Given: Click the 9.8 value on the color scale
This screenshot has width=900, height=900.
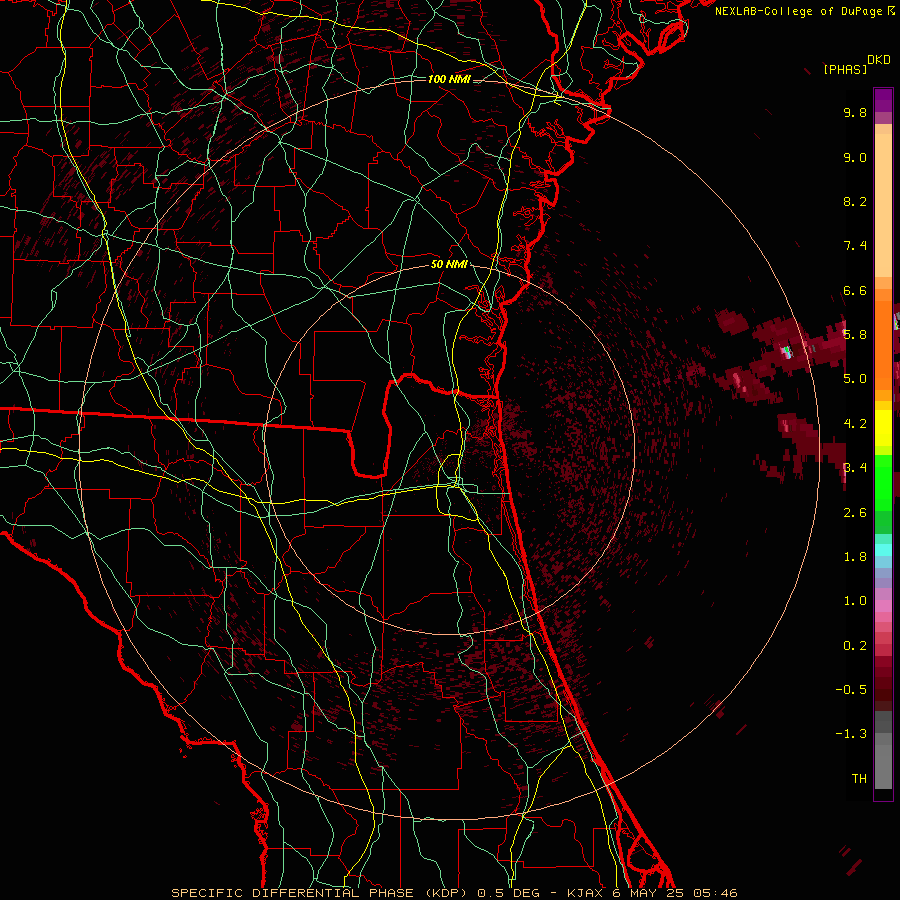Looking at the screenshot, I should (x=855, y=112).
